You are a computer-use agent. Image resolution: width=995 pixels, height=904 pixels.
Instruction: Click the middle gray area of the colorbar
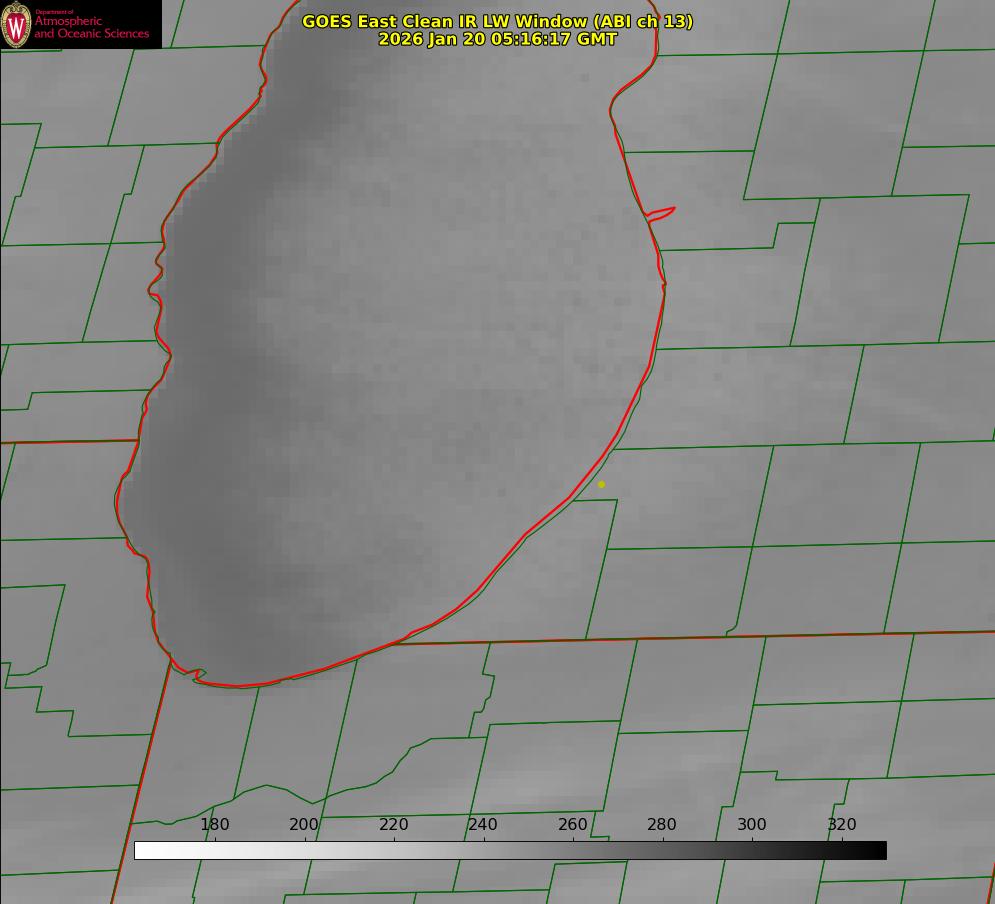pos(510,850)
